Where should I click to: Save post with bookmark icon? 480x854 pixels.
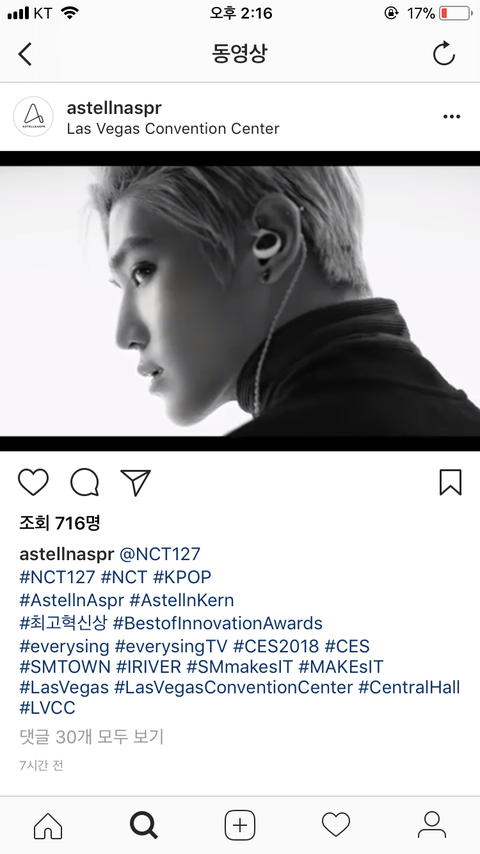click(451, 482)
